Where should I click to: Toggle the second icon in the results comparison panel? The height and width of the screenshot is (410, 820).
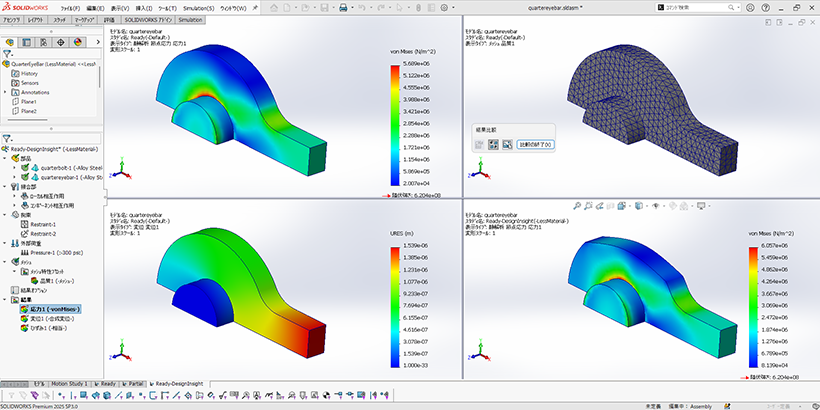(x=493, y=145)
